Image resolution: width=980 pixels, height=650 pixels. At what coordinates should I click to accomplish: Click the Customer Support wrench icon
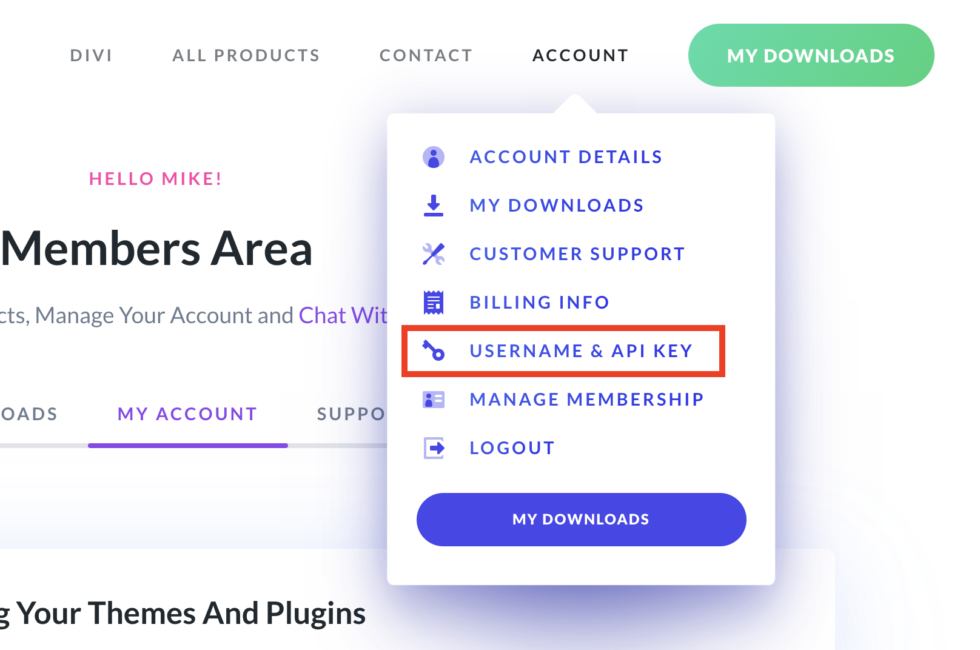coord(433,254)
